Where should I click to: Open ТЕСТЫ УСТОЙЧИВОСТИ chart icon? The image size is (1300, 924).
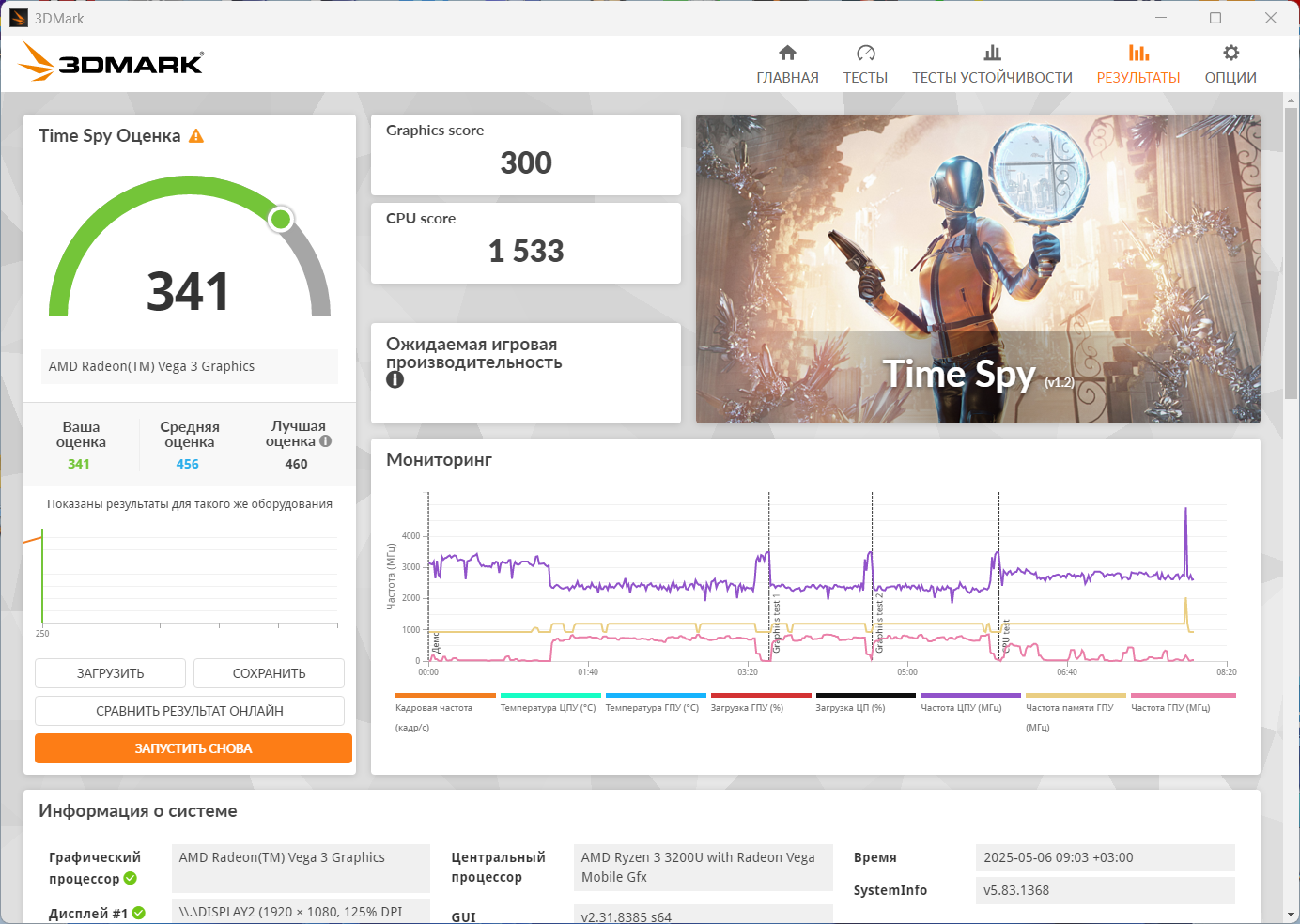pyautogui.click(x=992, y=53)
